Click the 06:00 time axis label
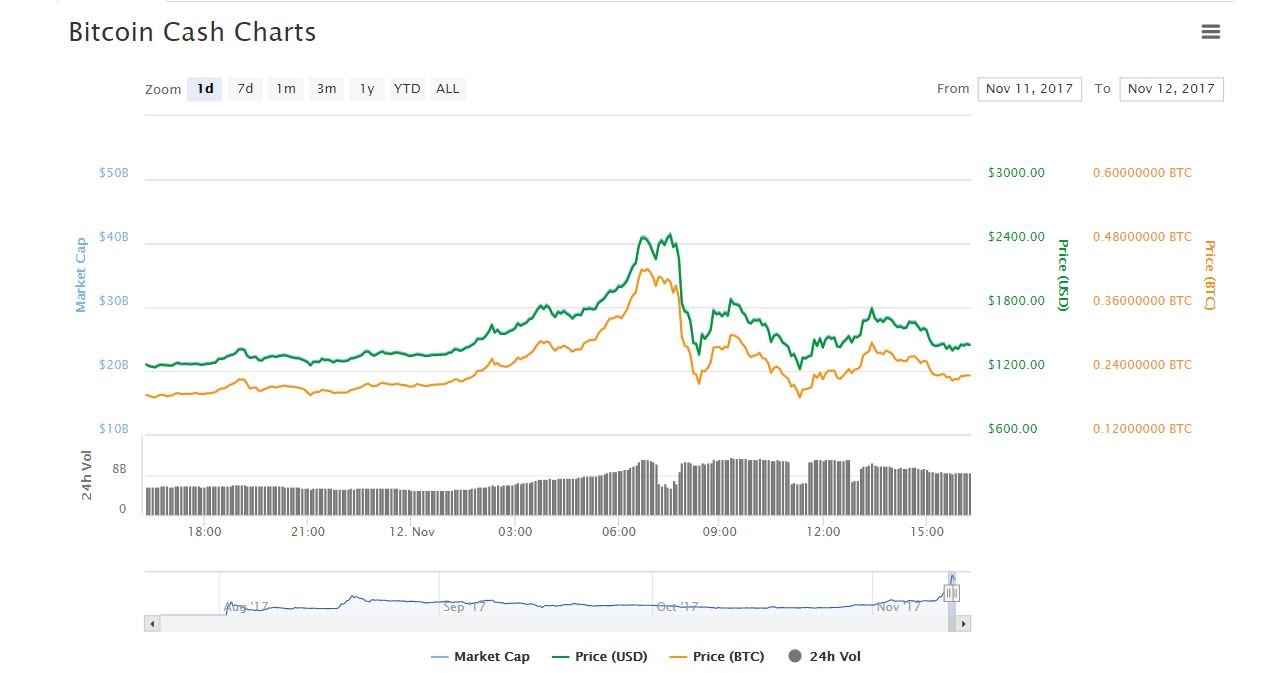1275x673 pixels. 619,532
